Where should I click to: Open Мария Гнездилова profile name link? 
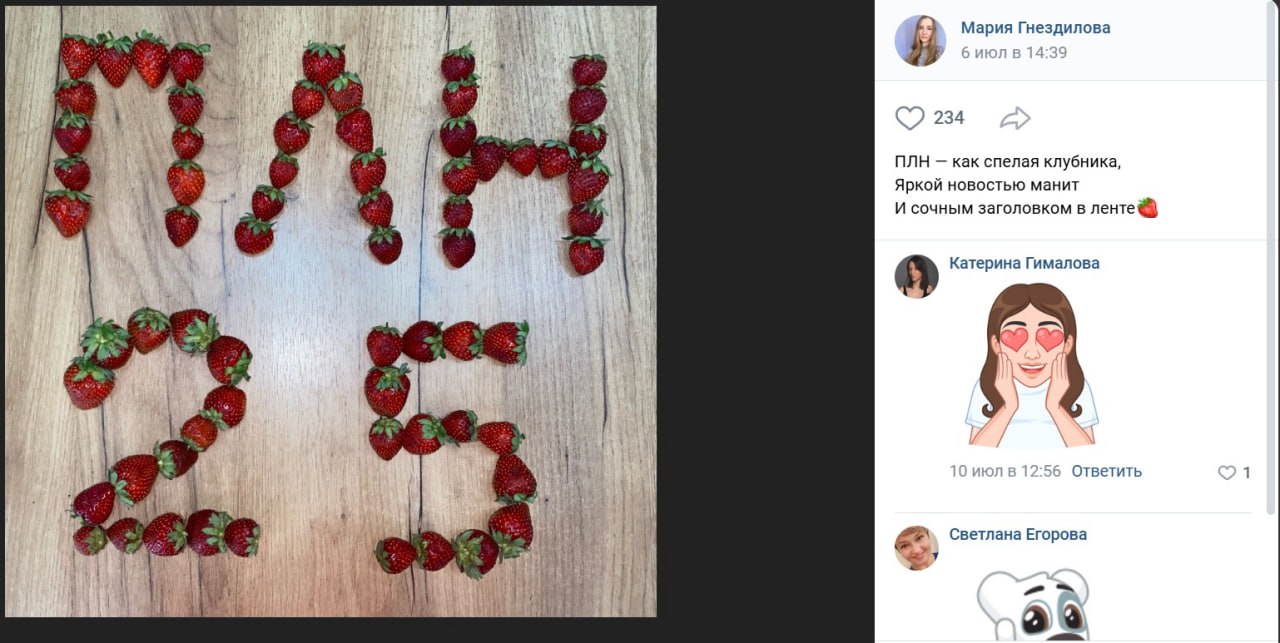1035,28
